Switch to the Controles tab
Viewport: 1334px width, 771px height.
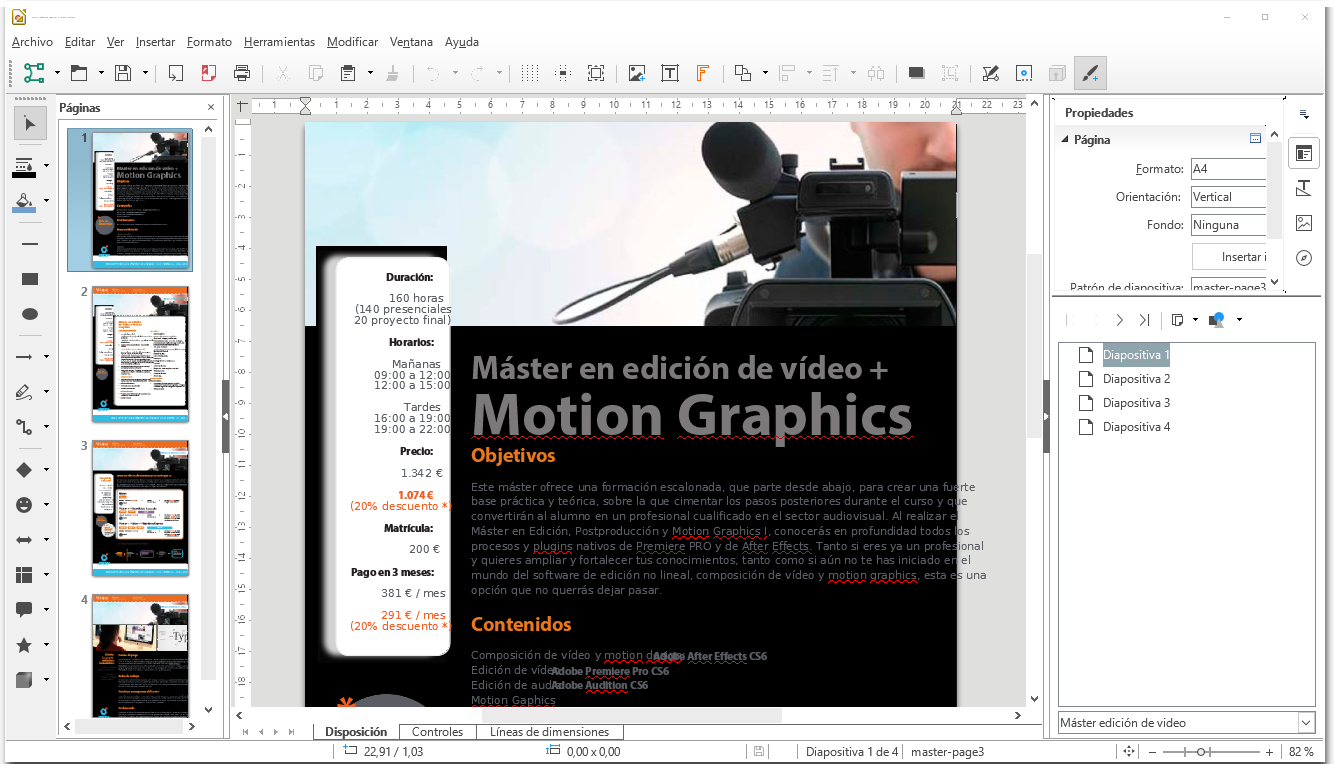tap(437, 731)
